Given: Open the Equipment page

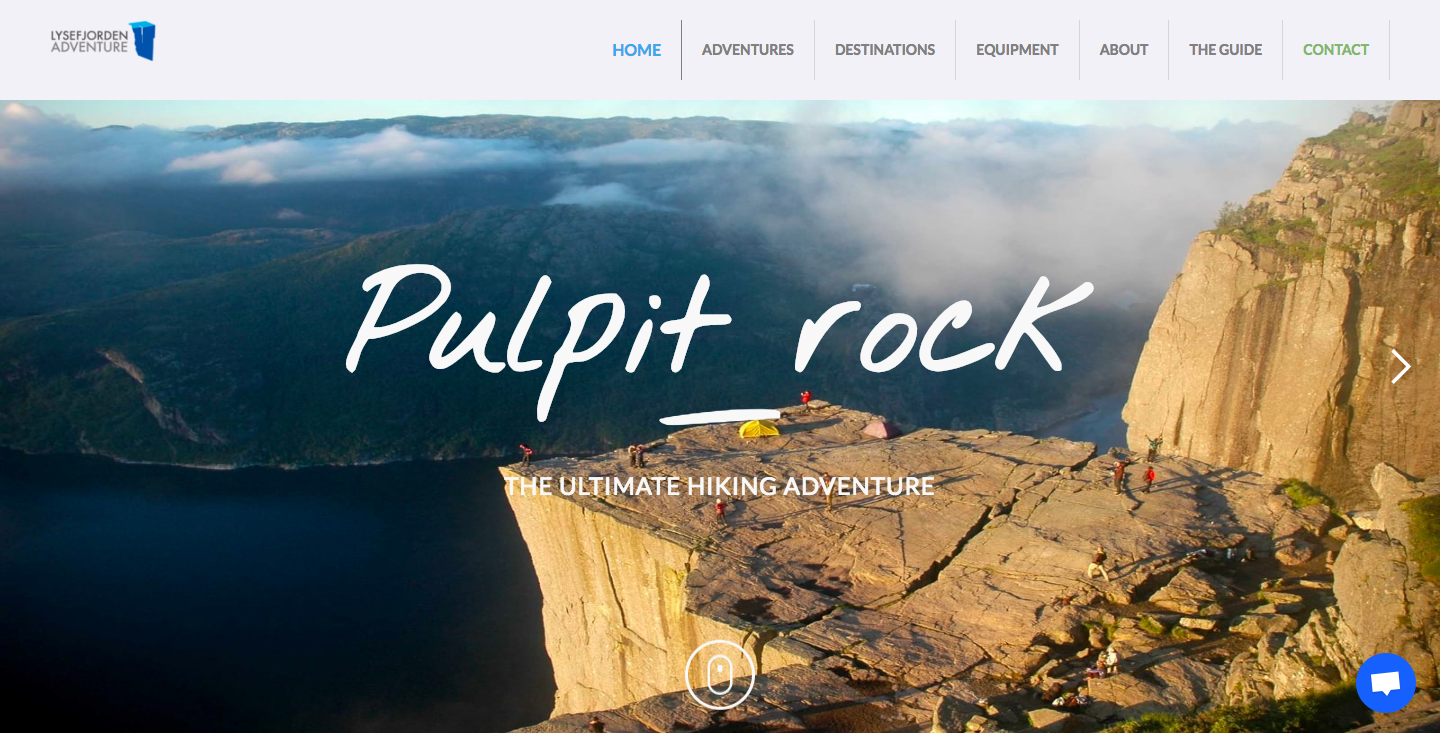Looking at the screenshot, I should pos(1017,50).
